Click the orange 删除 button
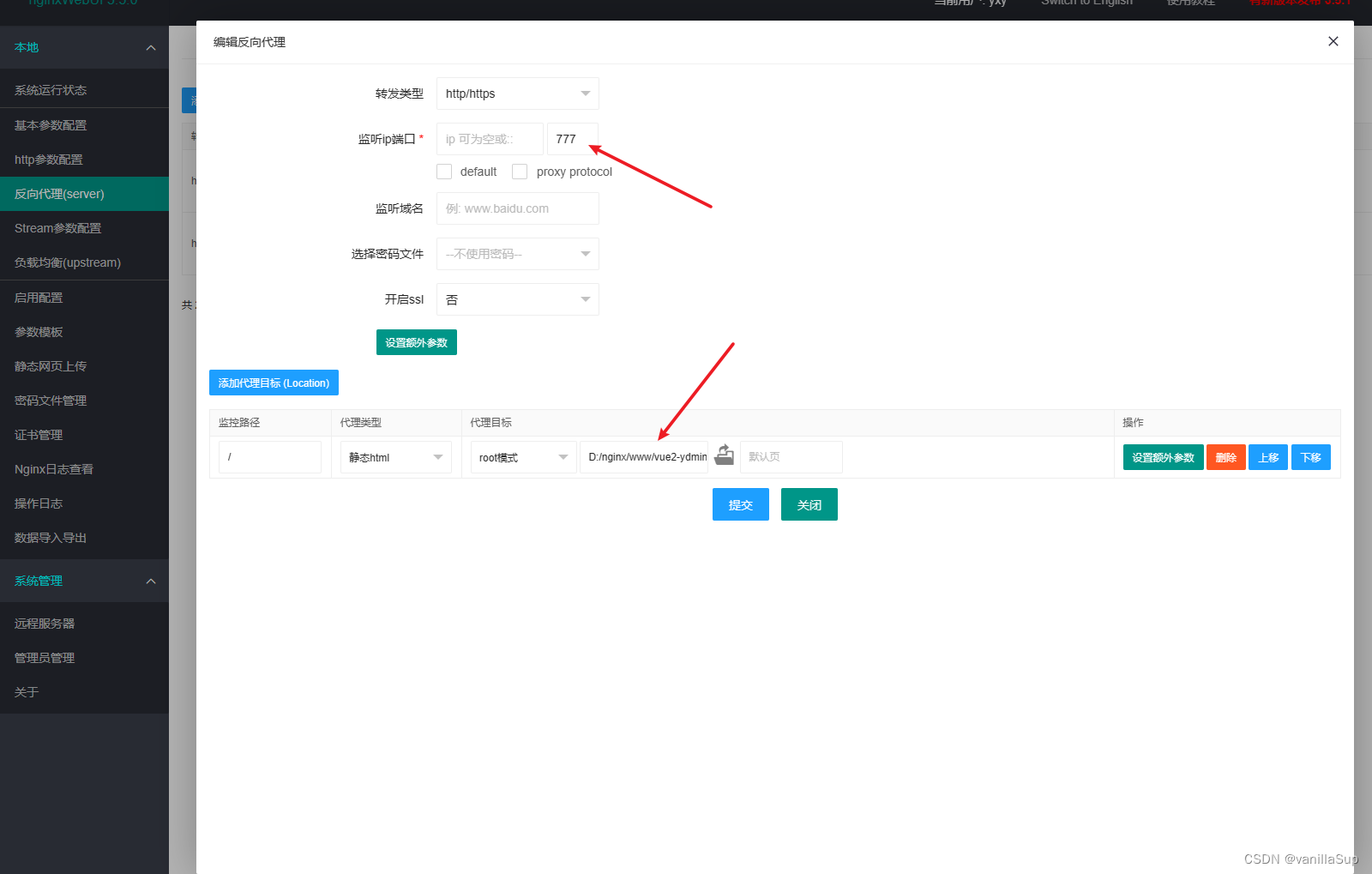The height and width of the screenshot is (874, 1372). [1226, 457]
